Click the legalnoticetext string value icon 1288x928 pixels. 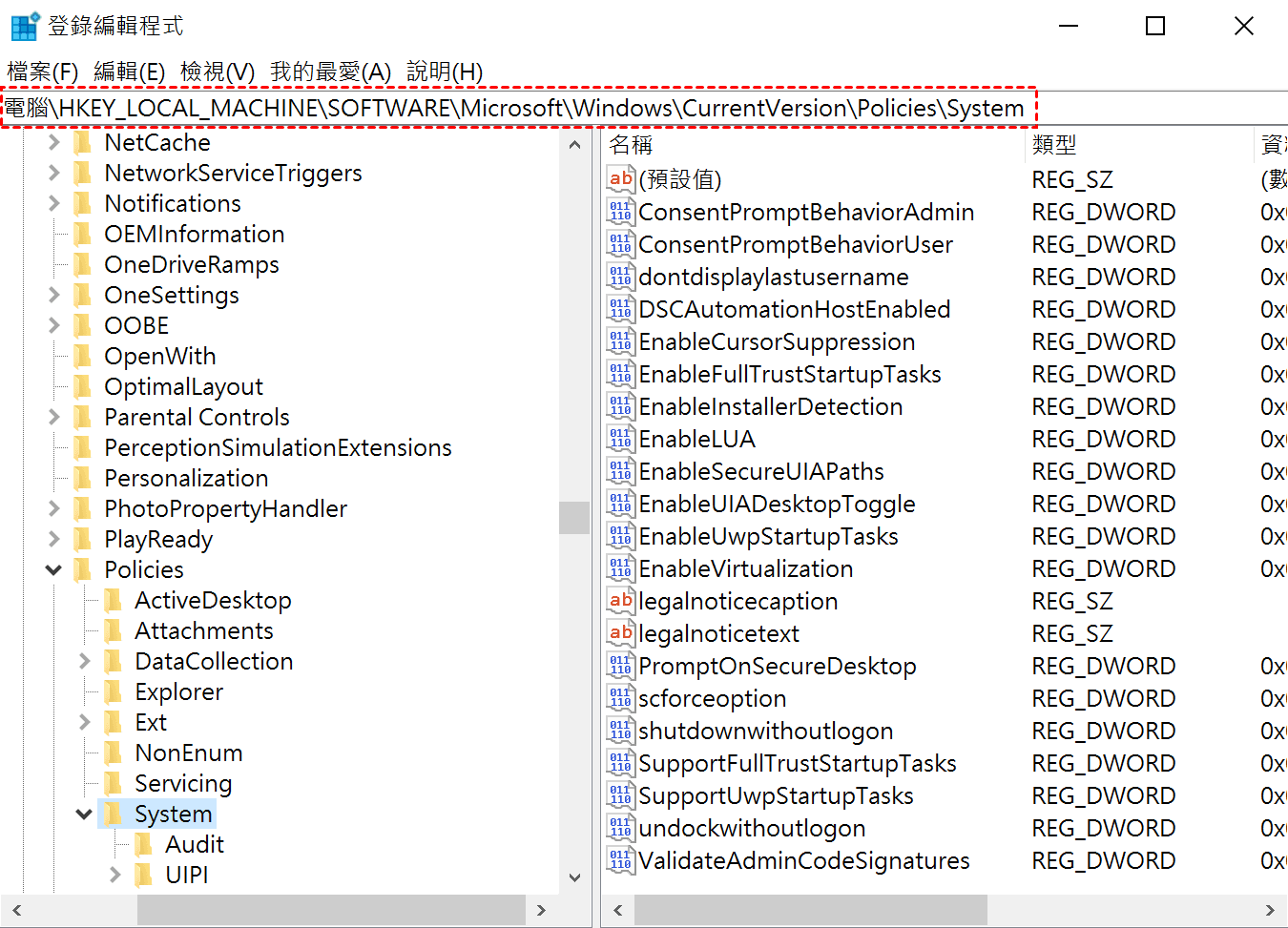pyautogui.click(x=620, y=633)
